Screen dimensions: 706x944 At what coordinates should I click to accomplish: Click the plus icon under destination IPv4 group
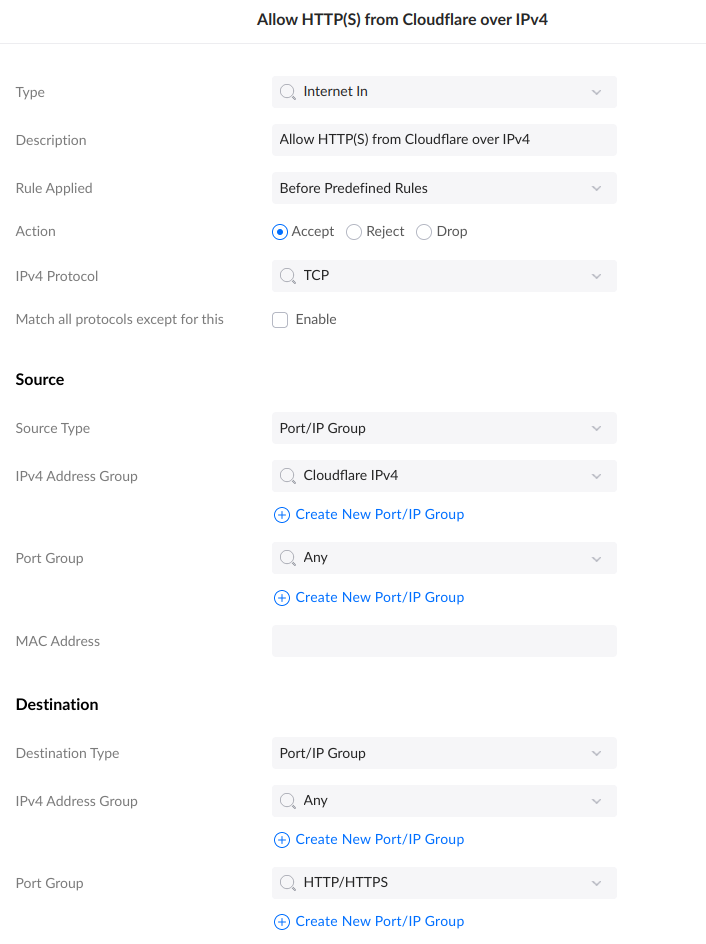281,839
